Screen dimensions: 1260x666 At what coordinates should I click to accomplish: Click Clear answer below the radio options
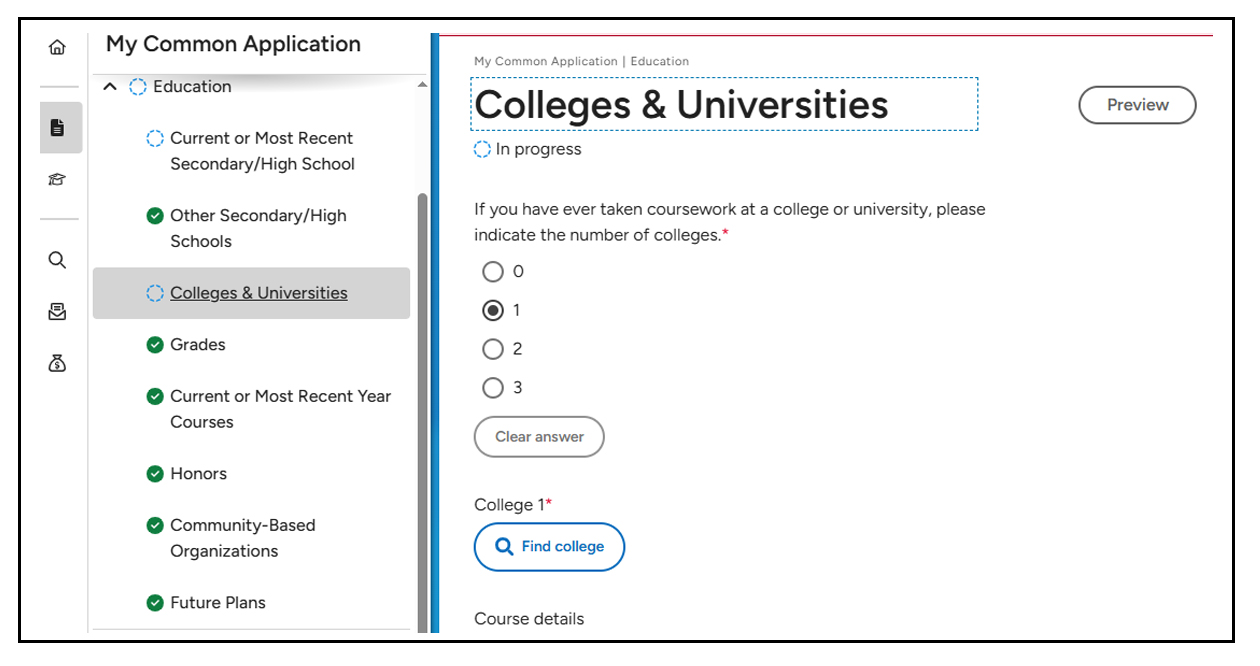click(x=539, y=437)
